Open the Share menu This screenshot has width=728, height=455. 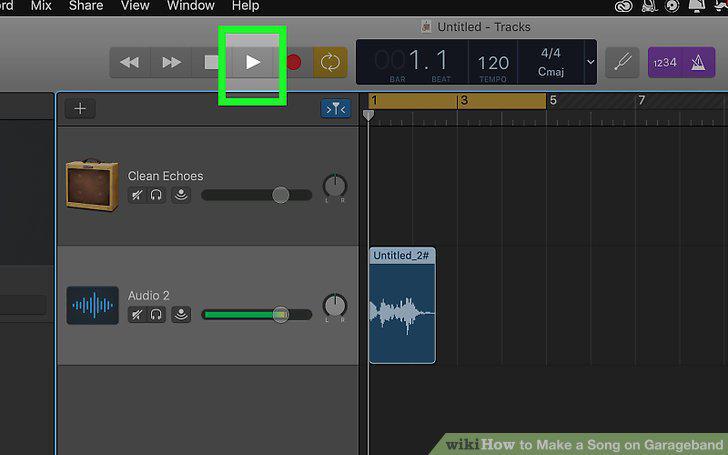[86, 6]
